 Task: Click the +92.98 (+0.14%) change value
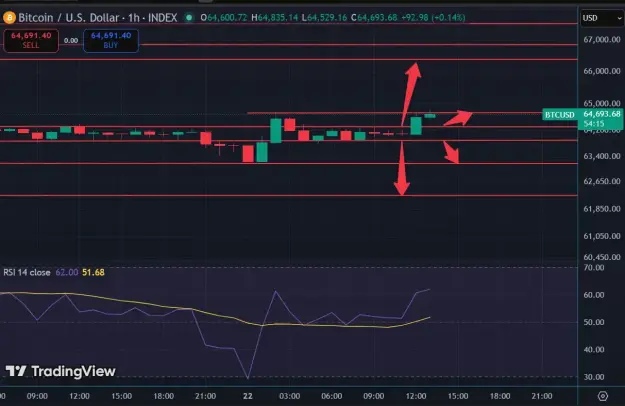pyautogui.click(x=433, y=18)
